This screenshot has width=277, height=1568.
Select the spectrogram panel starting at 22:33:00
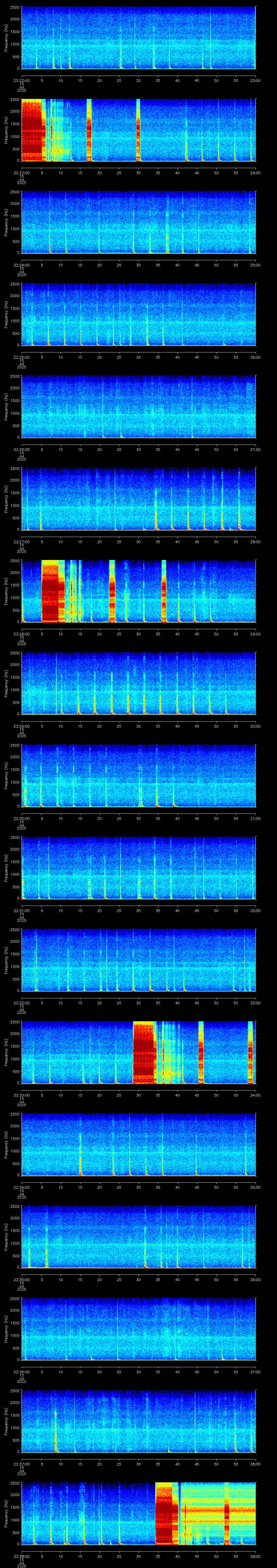click(139, 1052)
